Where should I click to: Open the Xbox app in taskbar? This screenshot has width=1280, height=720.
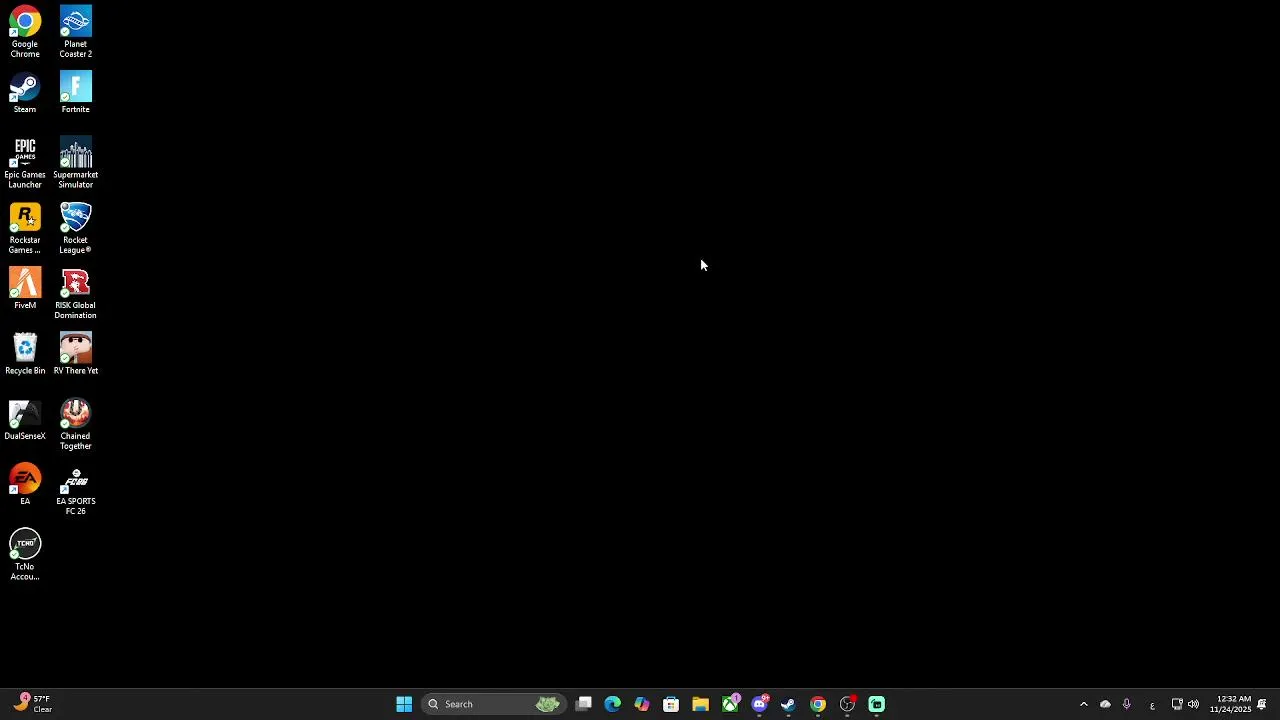(x=730, y=704)
